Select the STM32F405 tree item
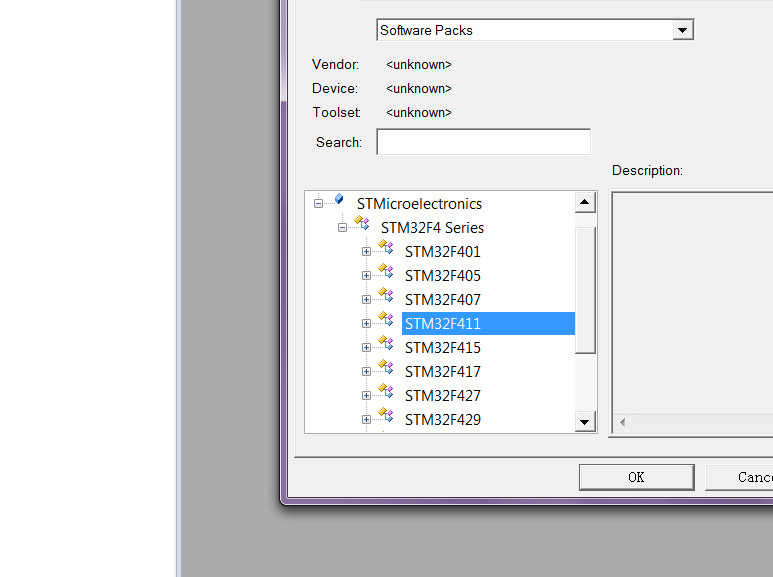The image size is (773, 577). coord(443,276)
